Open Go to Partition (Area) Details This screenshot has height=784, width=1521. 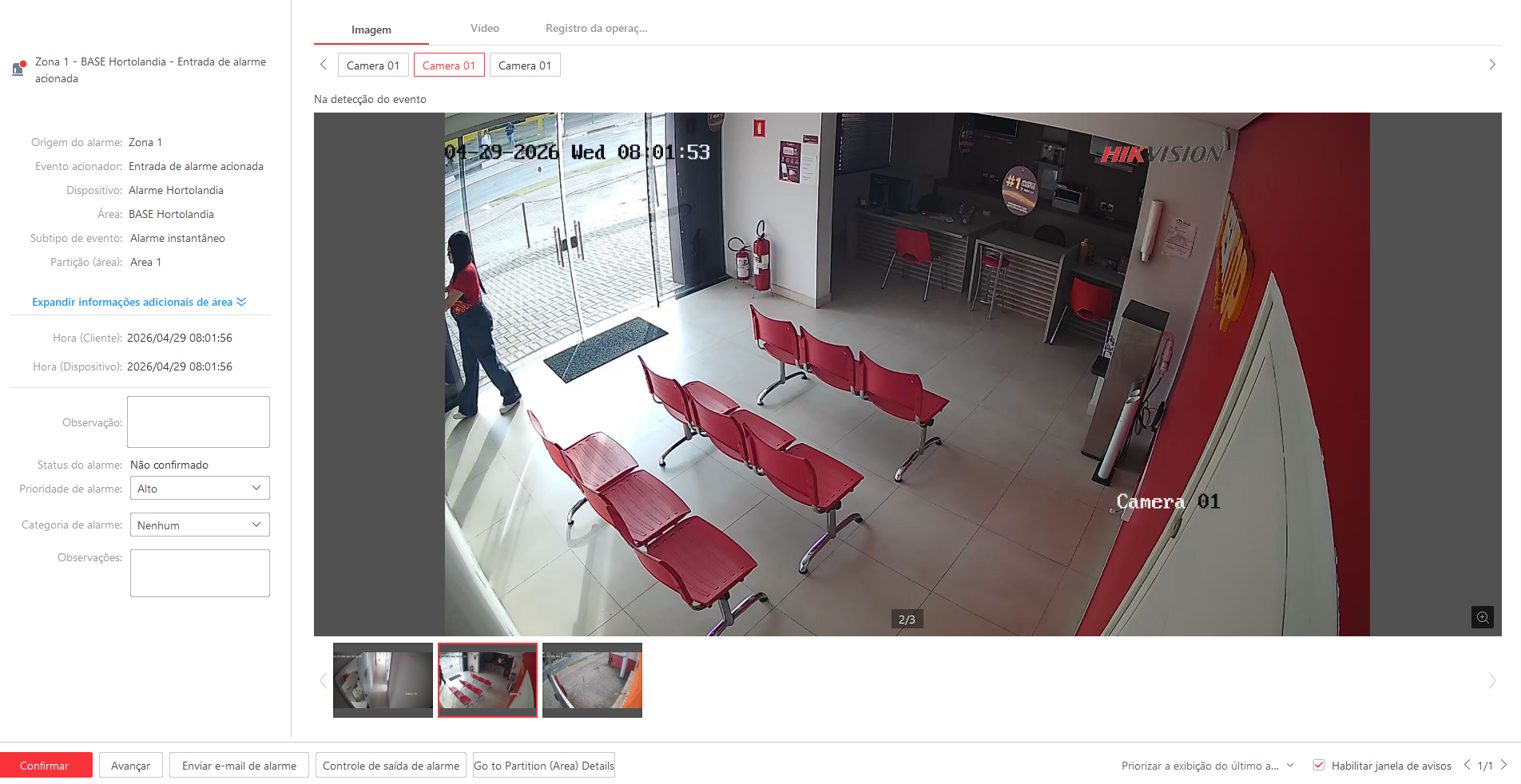(x=543, y=765)
